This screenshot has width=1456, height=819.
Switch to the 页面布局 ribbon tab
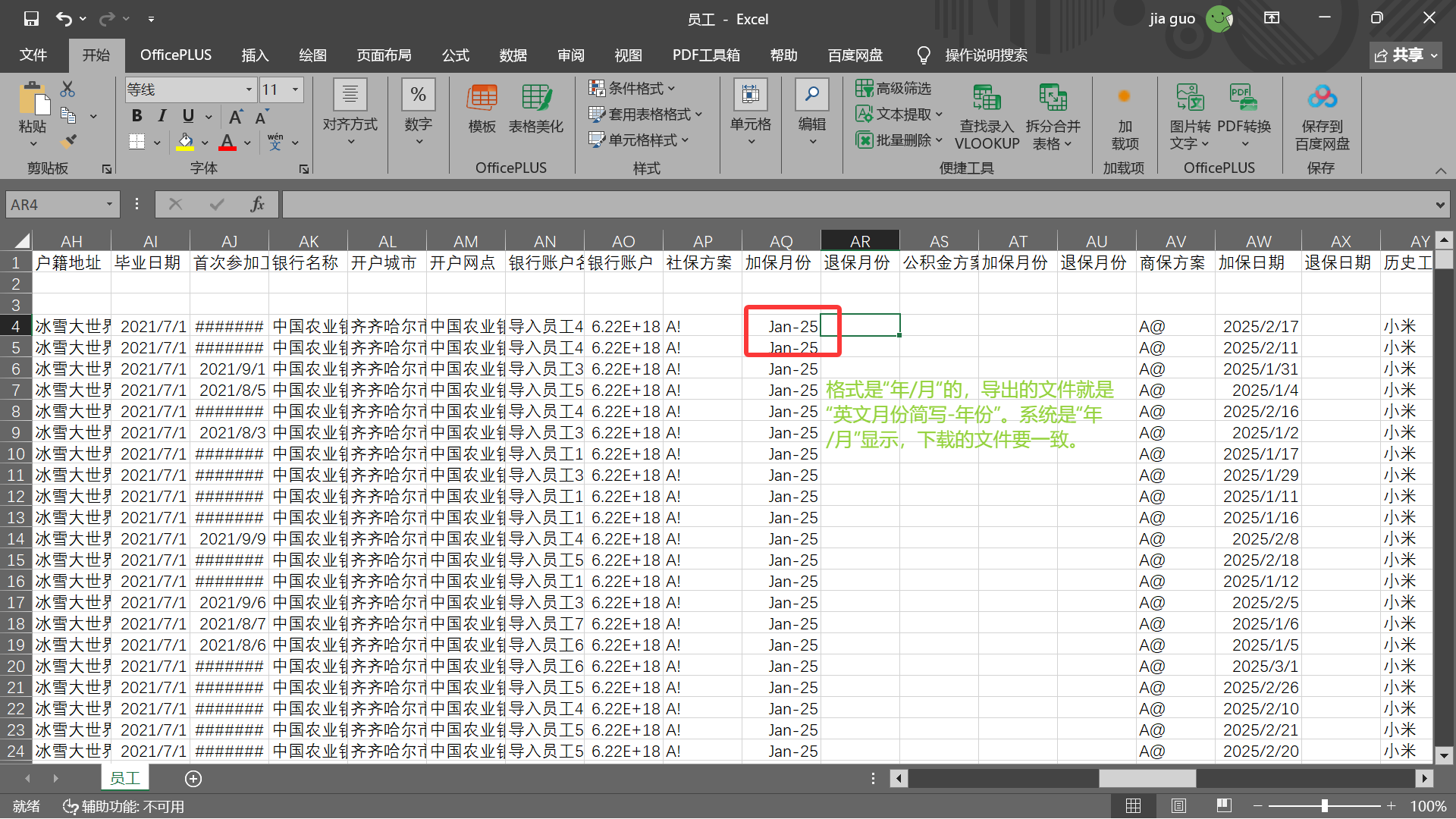tap(384, 55)
